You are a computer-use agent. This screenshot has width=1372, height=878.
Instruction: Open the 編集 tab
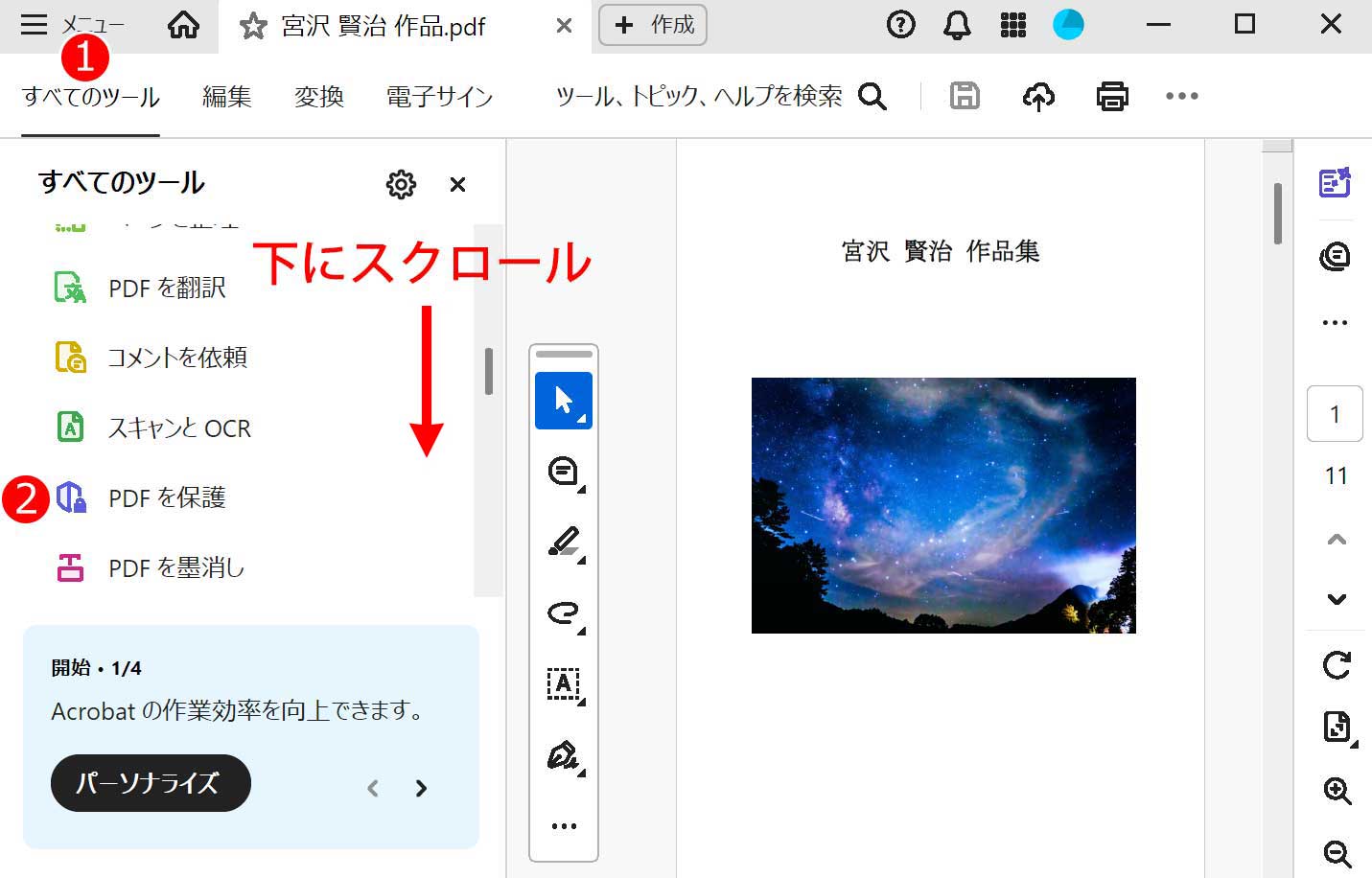[227, 97]
